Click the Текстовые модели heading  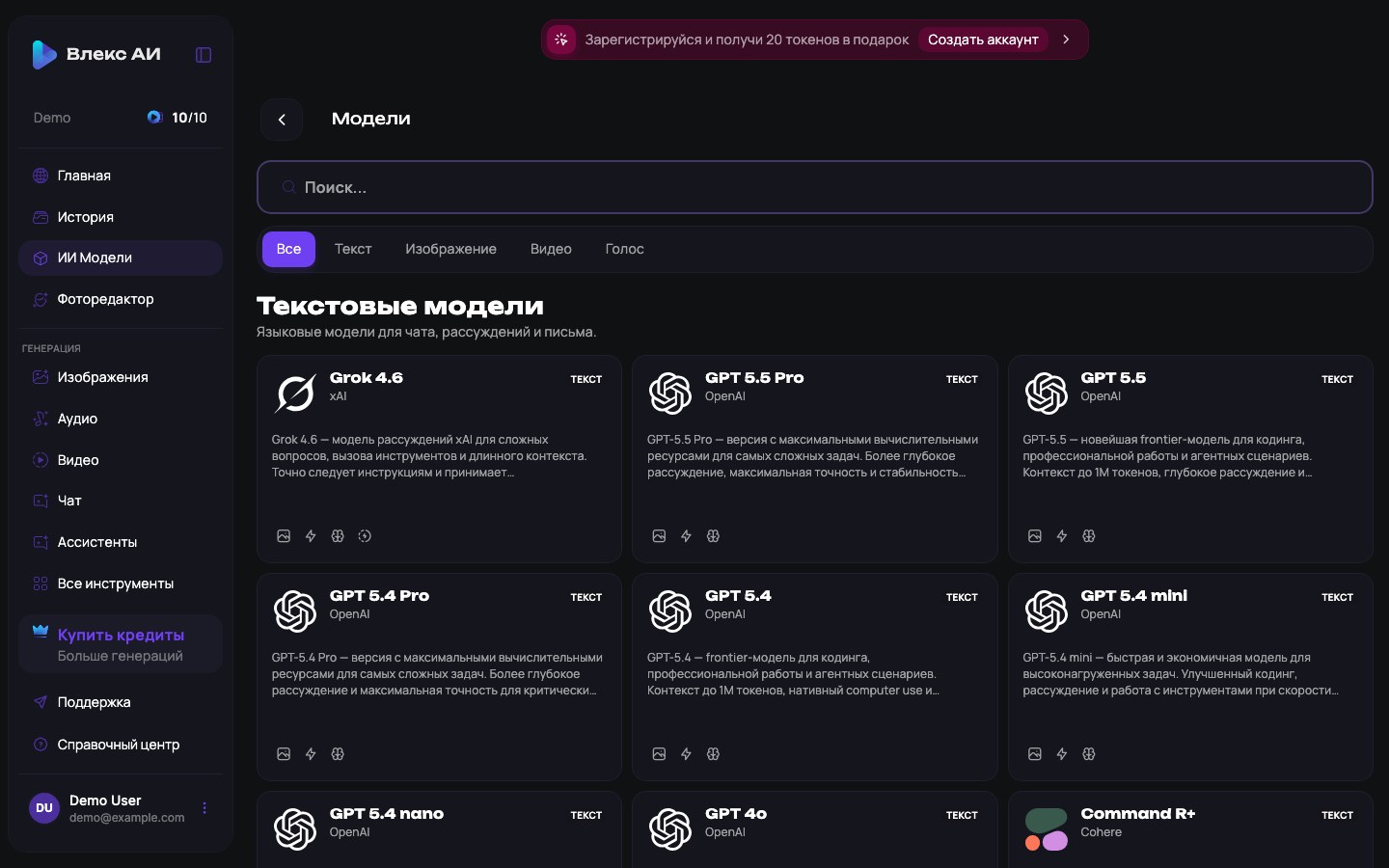(400, 307)
